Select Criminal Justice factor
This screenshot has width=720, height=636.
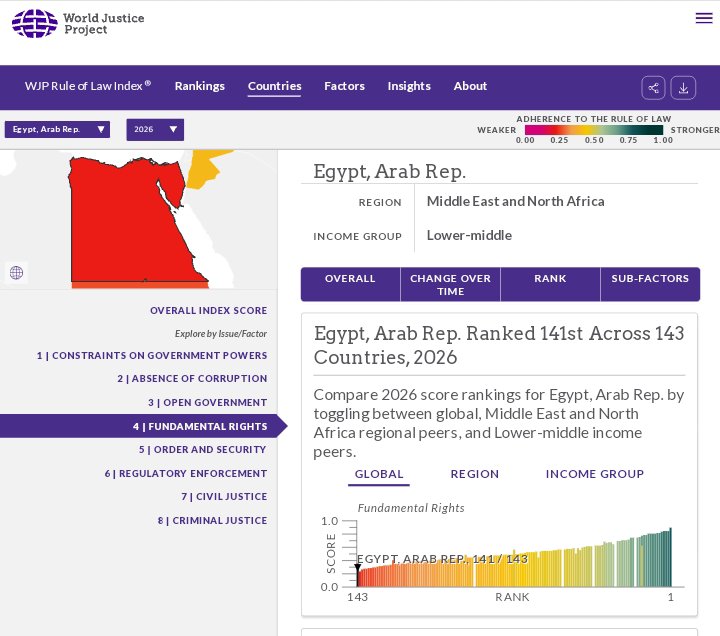coord(212,520)
